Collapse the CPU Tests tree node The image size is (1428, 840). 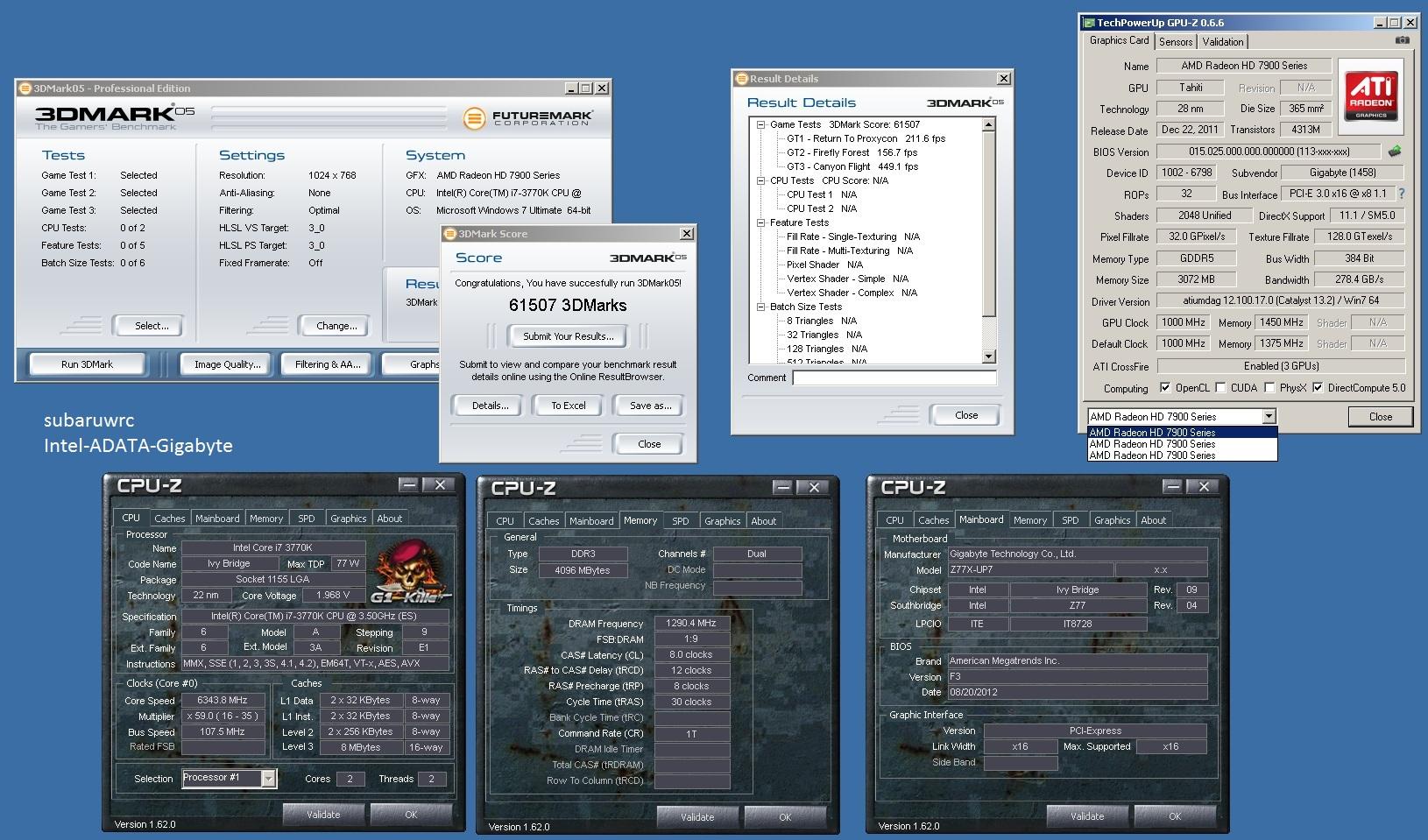click(760, 180)
